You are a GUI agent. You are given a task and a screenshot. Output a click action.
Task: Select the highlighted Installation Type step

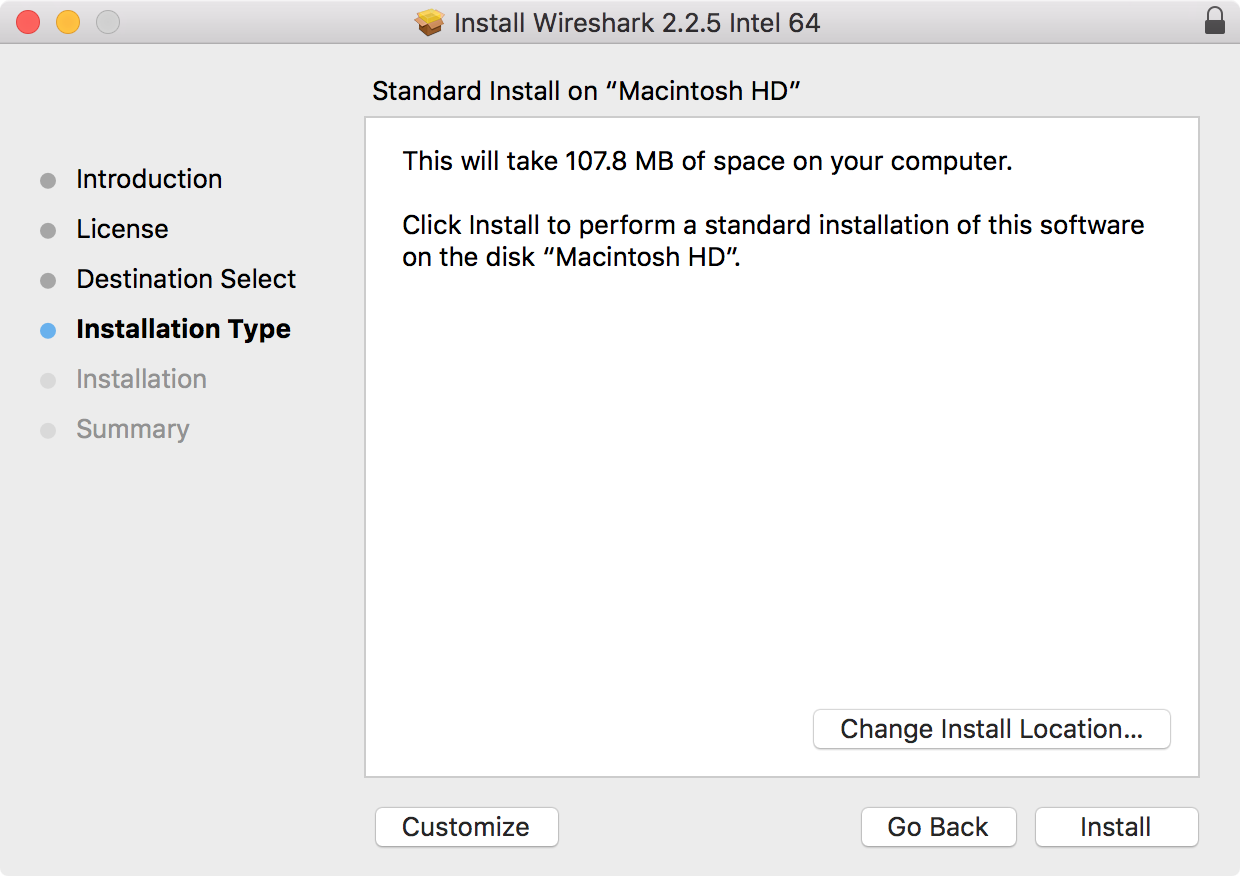pos(183,329)
